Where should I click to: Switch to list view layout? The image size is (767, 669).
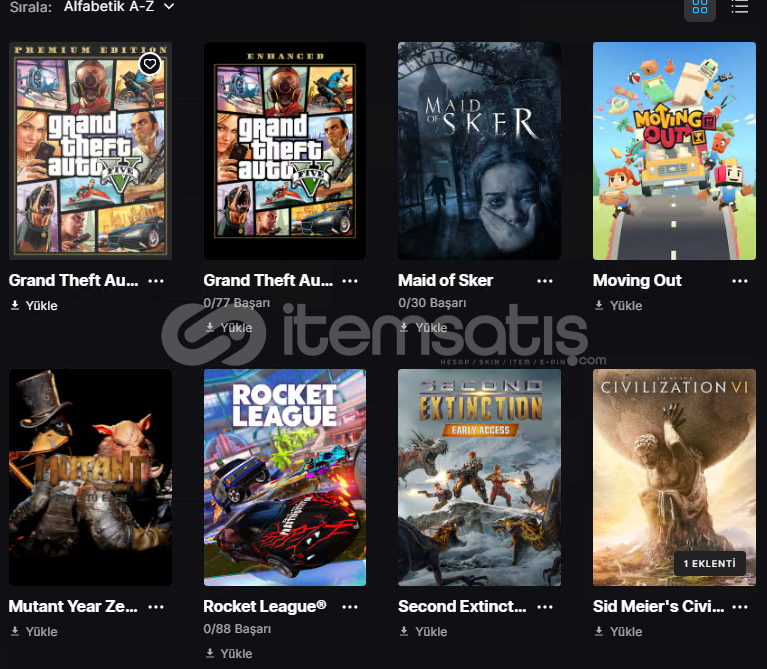[x=740, y=7]
